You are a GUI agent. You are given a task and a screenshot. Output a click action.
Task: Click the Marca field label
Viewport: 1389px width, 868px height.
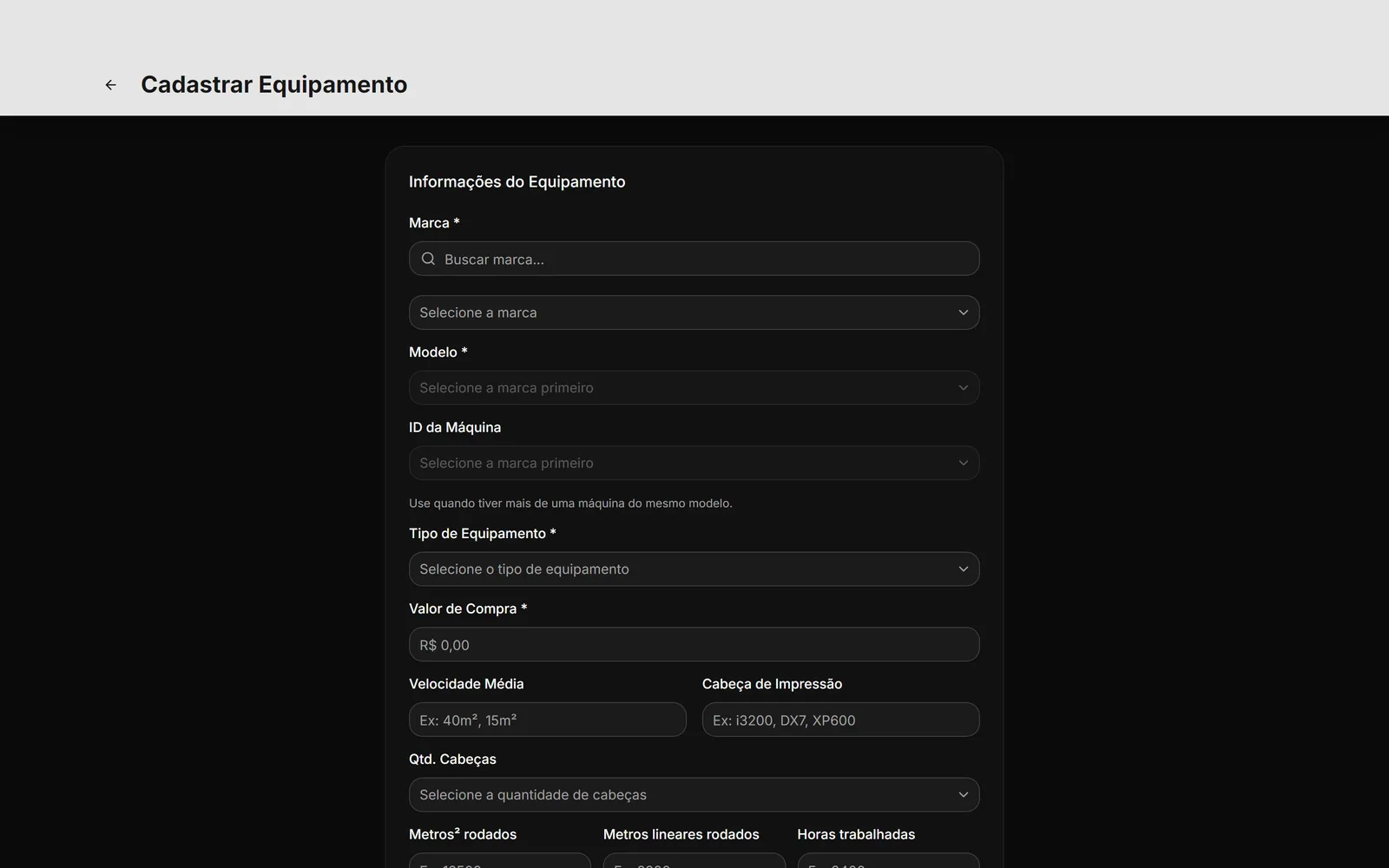(x=434, y=223)
